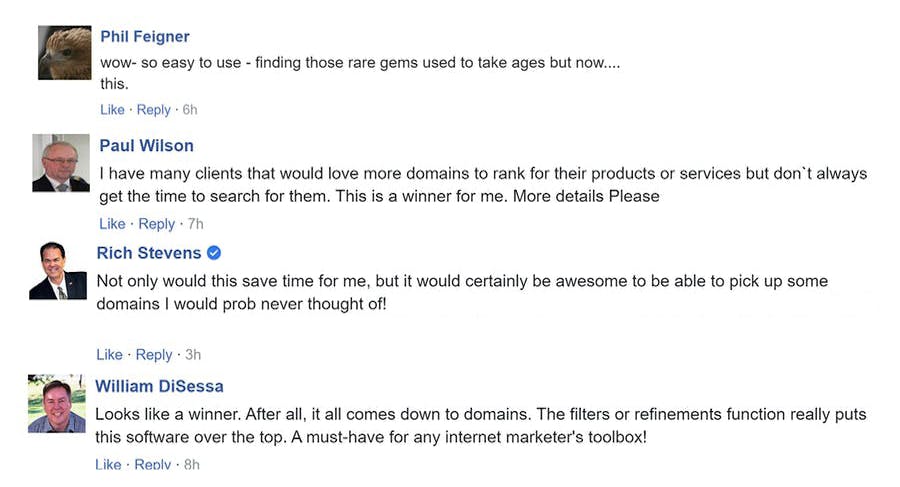The image size is (900, 487).
Task: Like Rich Stevens' comment
Action: [109, 355]
